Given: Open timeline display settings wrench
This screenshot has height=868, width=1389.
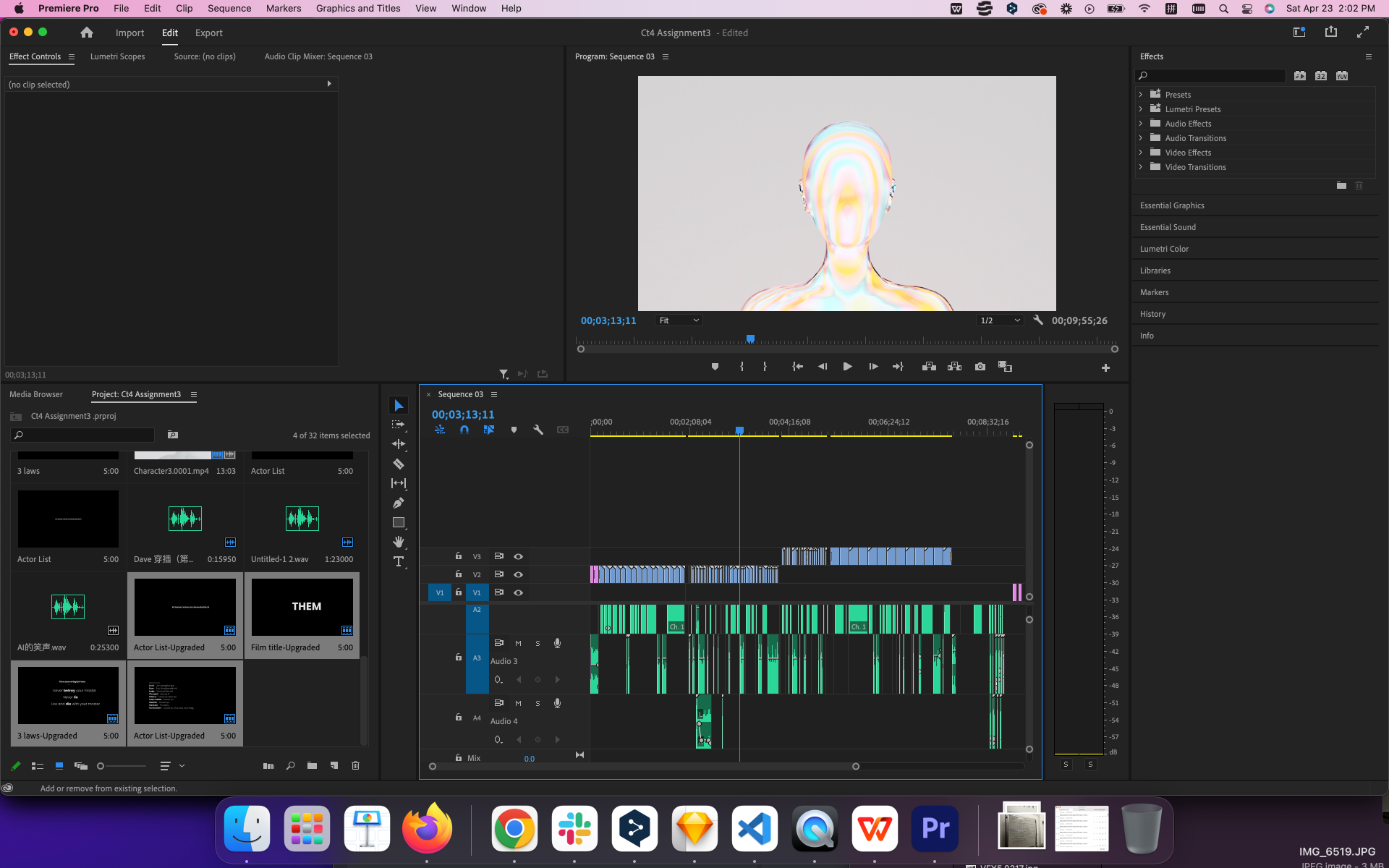Looking at the screenshot, I should click(x=538, y=430).
